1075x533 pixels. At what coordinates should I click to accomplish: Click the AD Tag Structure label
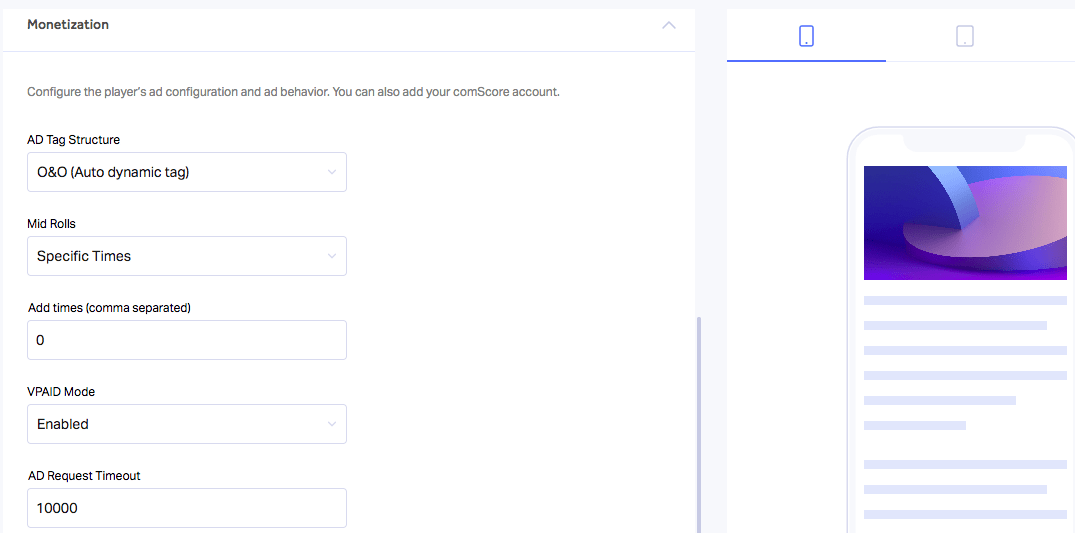tap(73, 140)
